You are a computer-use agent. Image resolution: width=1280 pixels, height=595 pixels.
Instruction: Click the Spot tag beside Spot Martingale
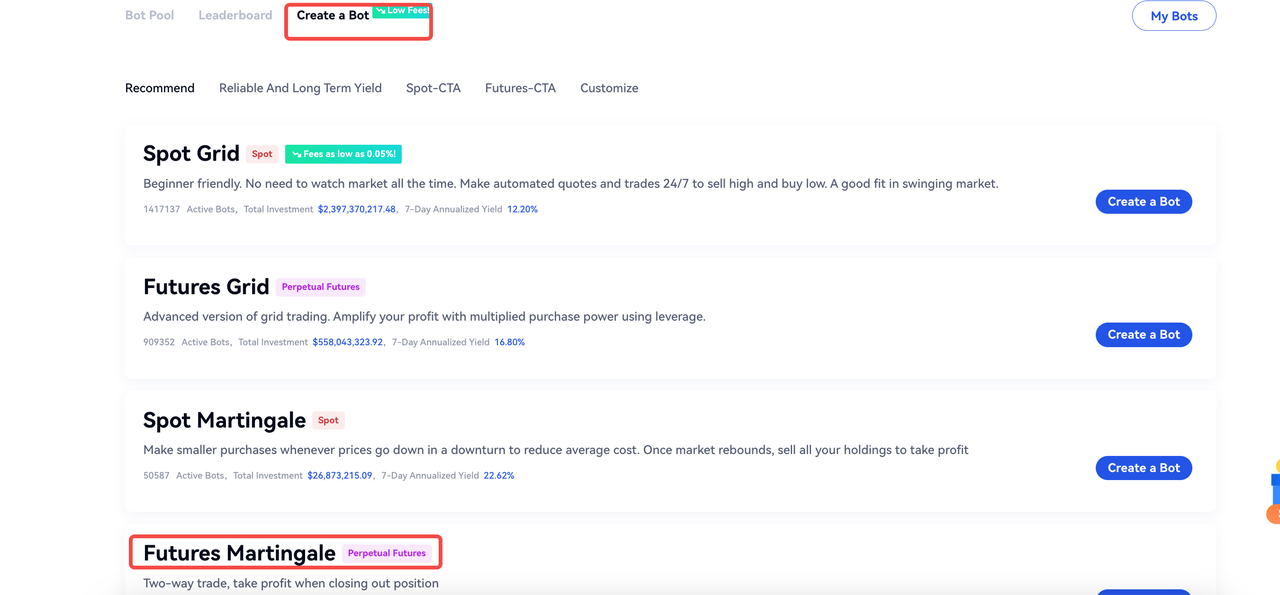(x=328, y=420)
